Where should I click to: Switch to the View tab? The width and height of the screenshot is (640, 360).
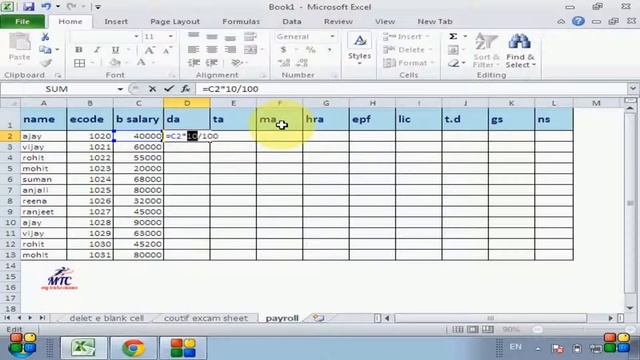click(x=385, y=21)
